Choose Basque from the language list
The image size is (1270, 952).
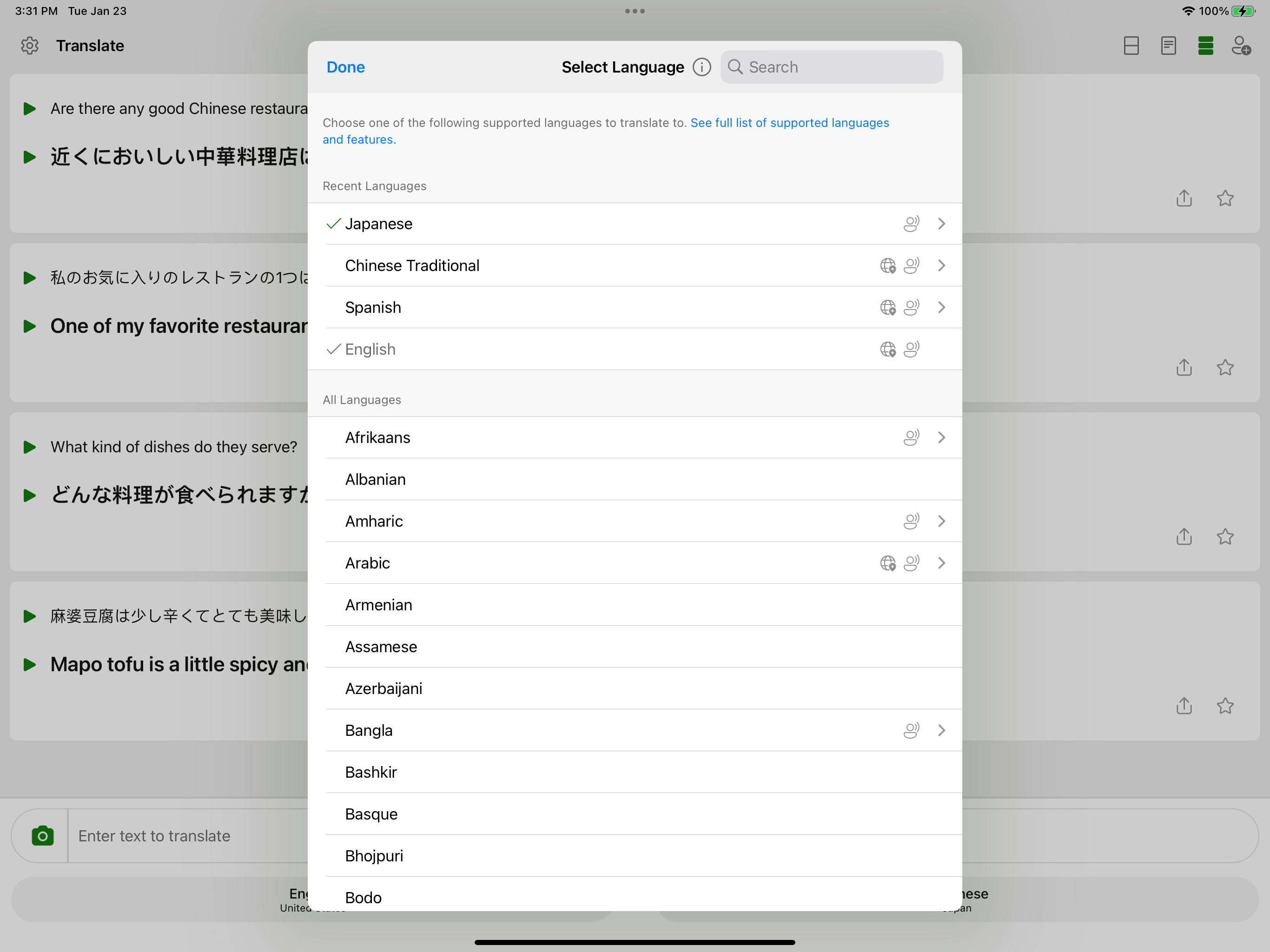point(371,814)
